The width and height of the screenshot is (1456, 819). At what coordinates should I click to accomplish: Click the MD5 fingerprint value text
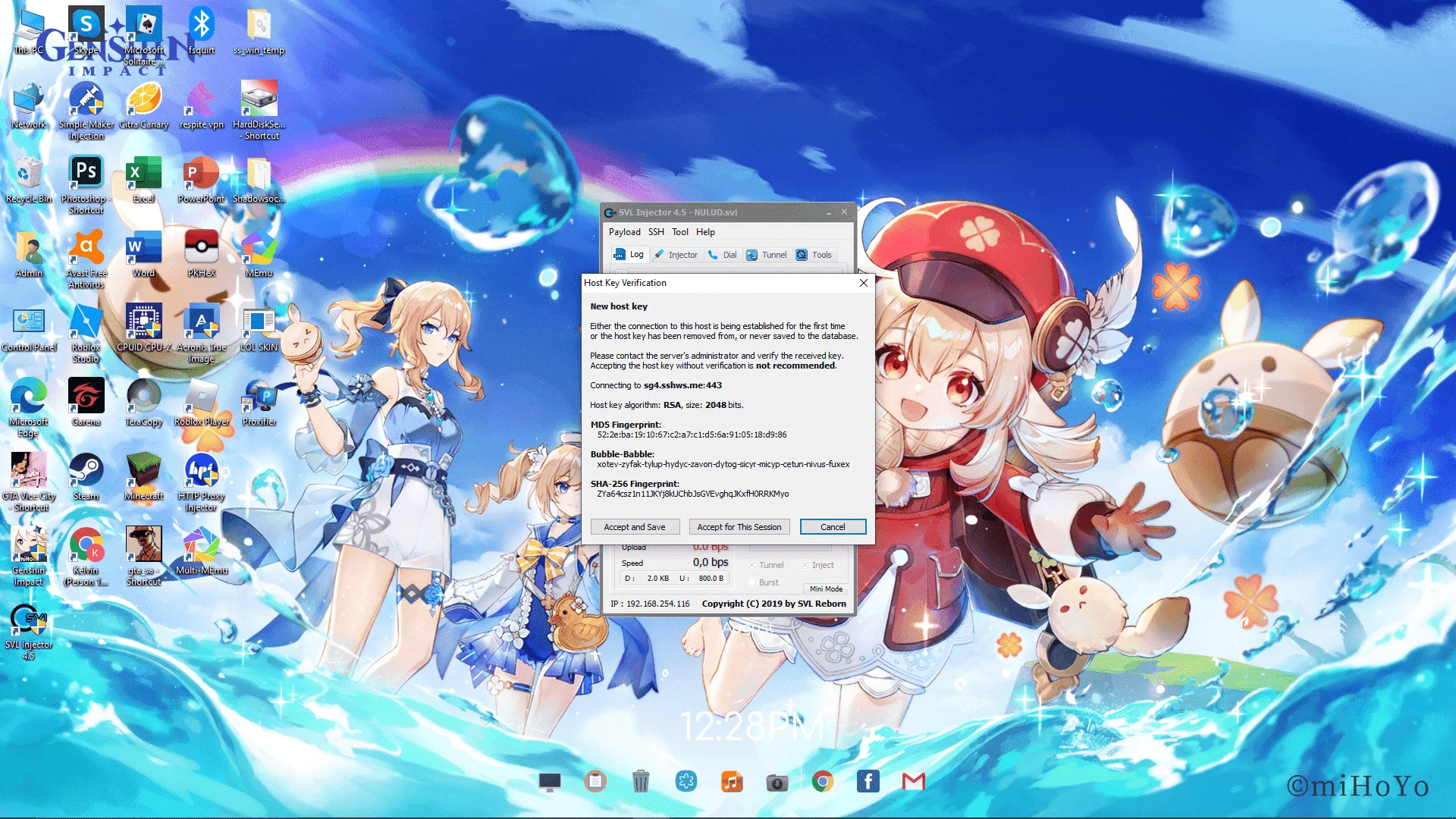point(692,435)
